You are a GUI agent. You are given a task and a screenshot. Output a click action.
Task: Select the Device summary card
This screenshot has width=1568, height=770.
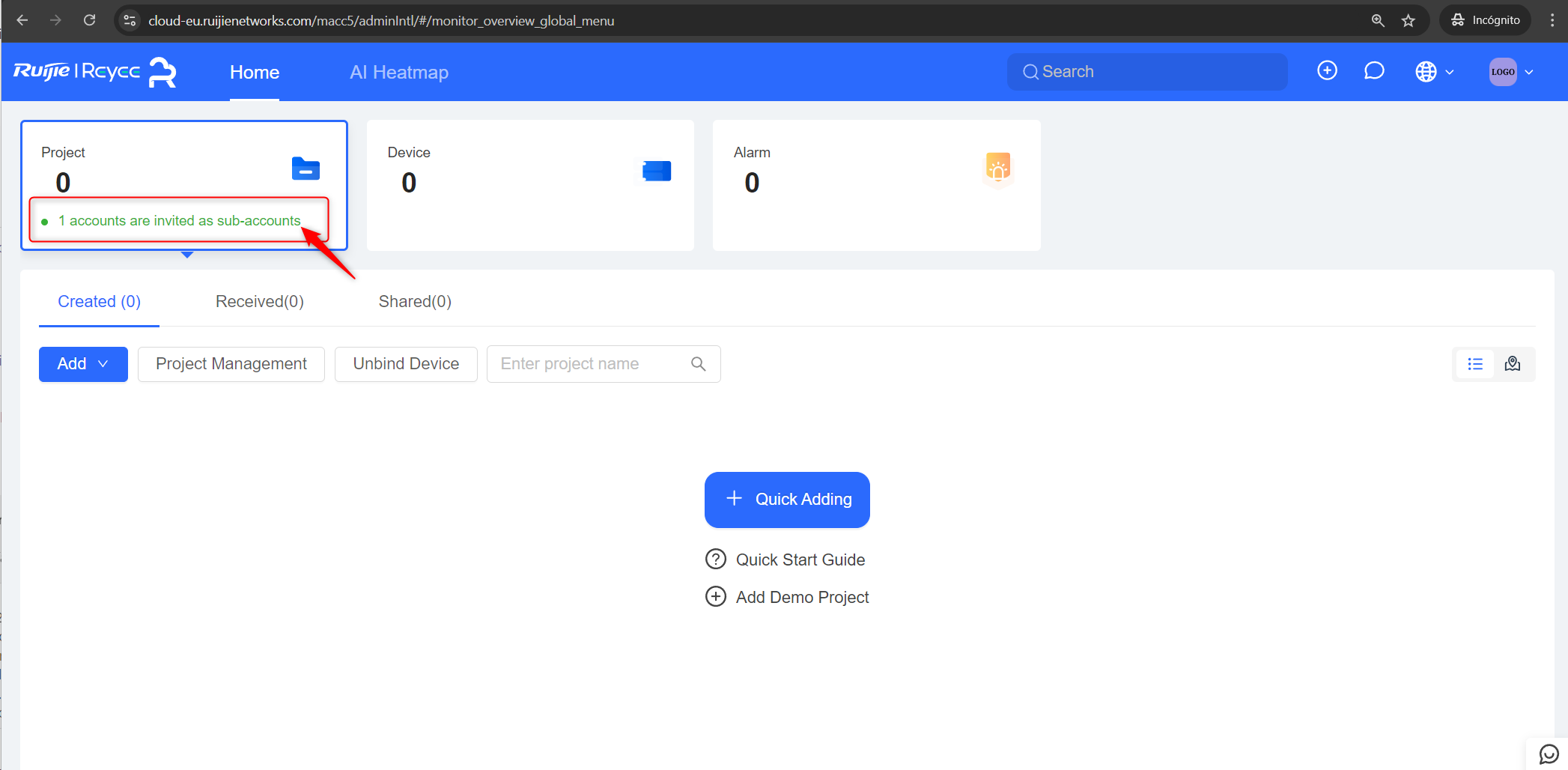[530, 185]
